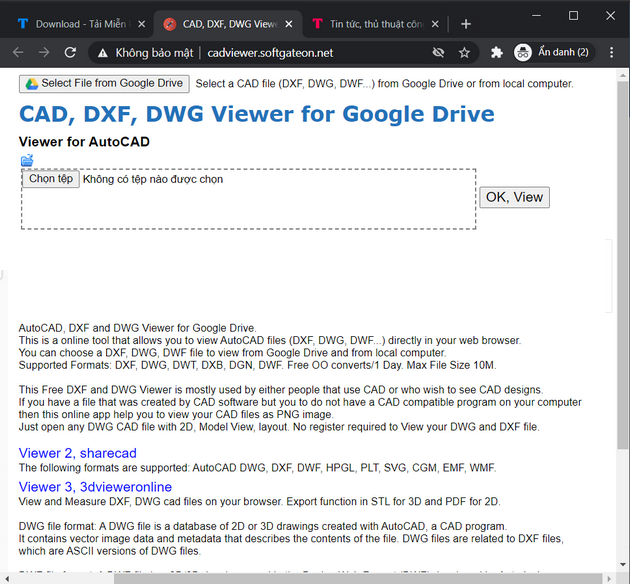Click the blue folder open icon
630x584 pixels.
[x=27, y=160]
